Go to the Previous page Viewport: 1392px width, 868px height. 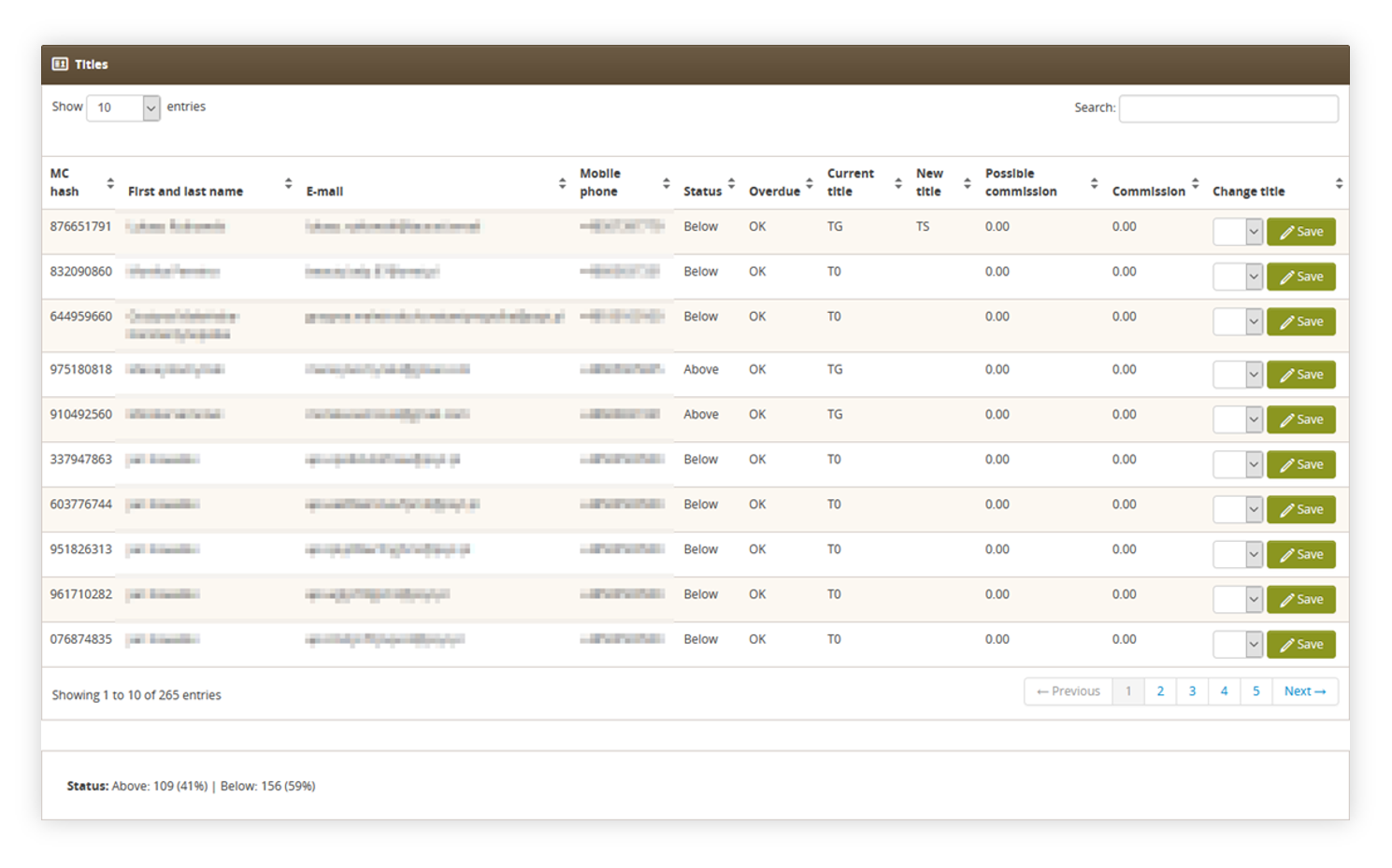point(1069,691)
